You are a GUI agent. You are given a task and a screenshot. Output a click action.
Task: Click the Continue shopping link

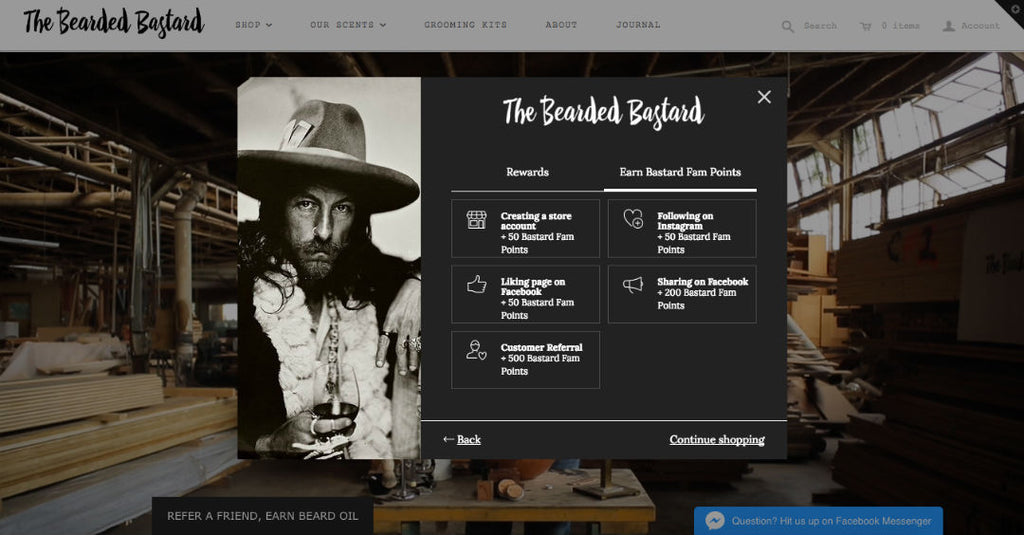[x=716, y=440]
